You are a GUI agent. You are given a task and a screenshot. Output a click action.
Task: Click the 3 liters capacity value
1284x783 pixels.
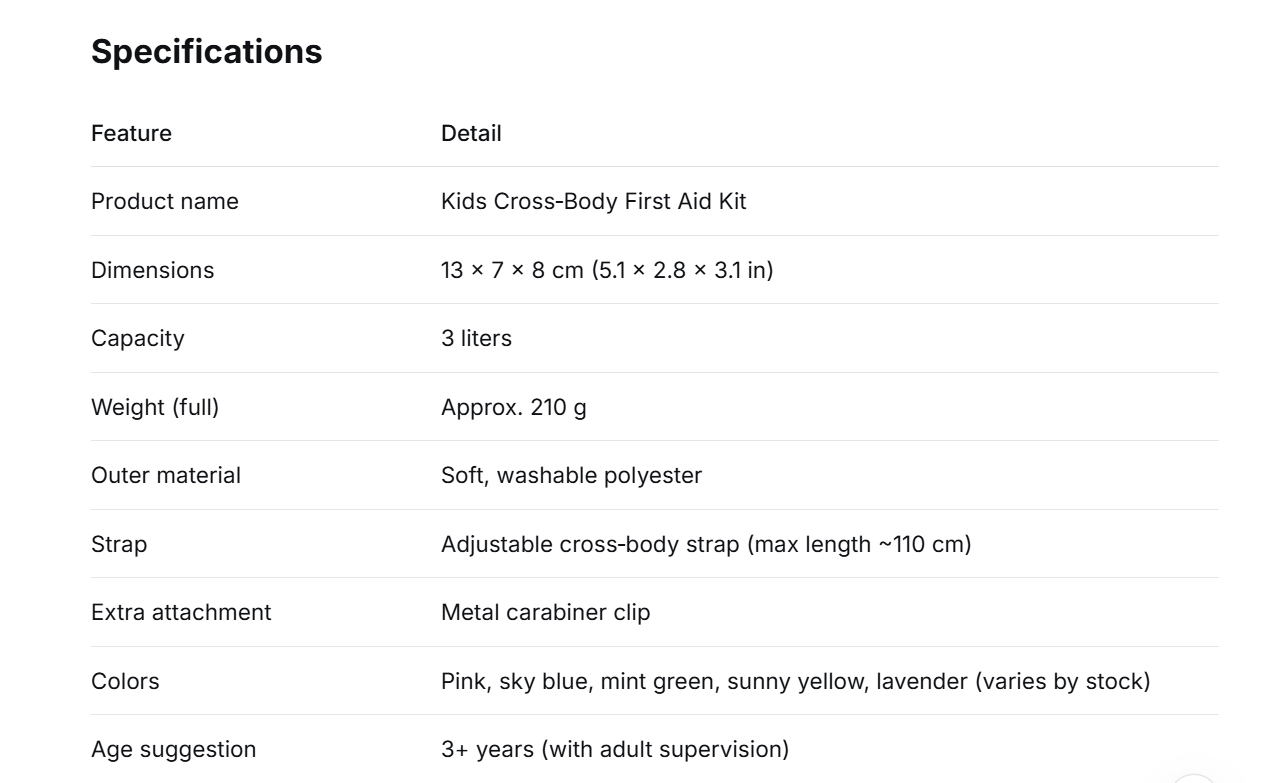[476, 338]
